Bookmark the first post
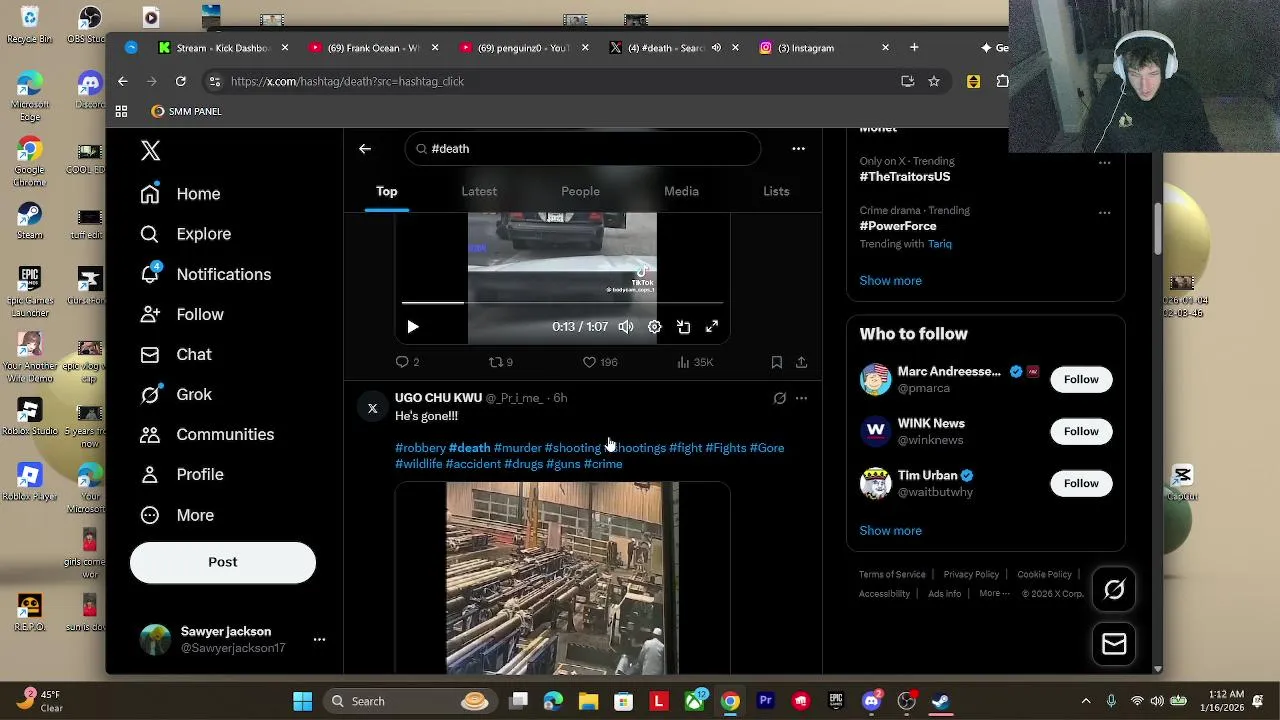Viewport: 1280px width, 720px height. click(776, 362)
